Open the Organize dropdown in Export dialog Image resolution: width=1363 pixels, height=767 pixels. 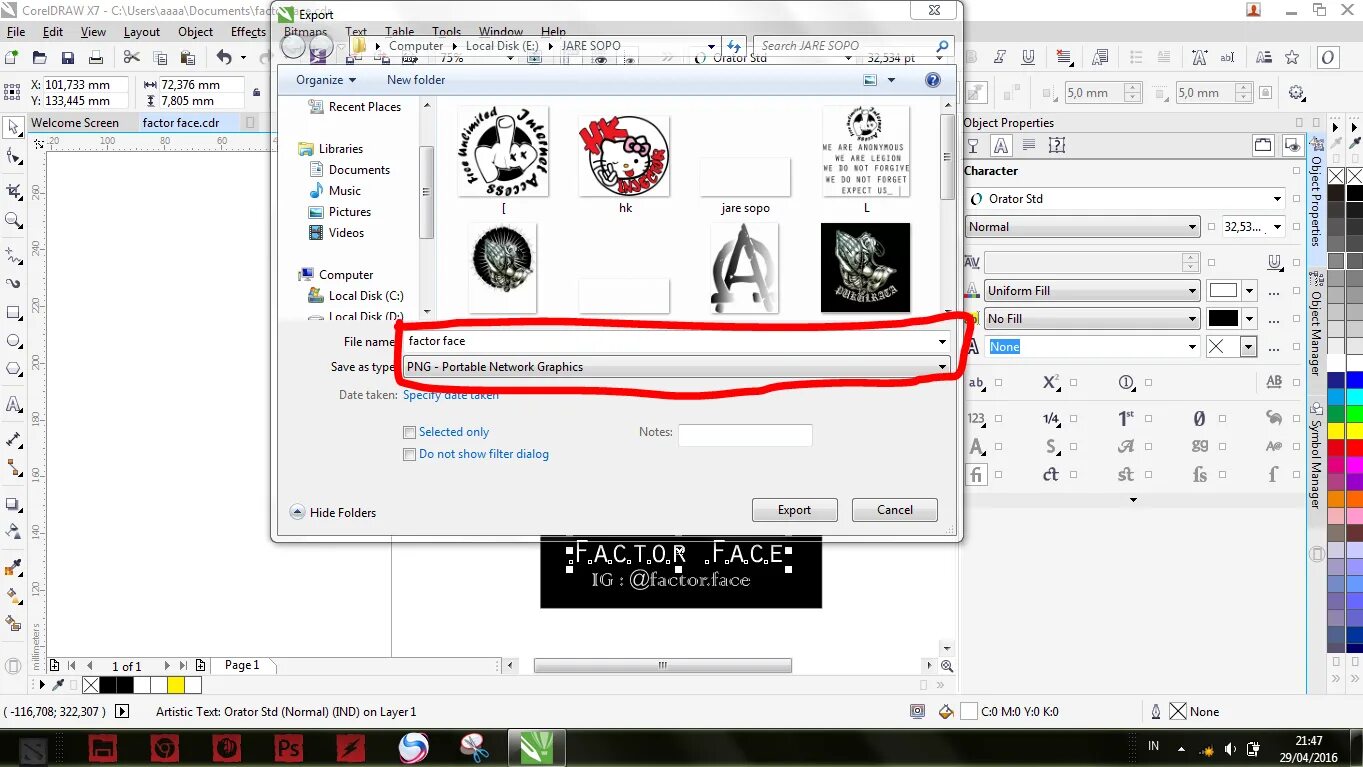tap(326, 80)
